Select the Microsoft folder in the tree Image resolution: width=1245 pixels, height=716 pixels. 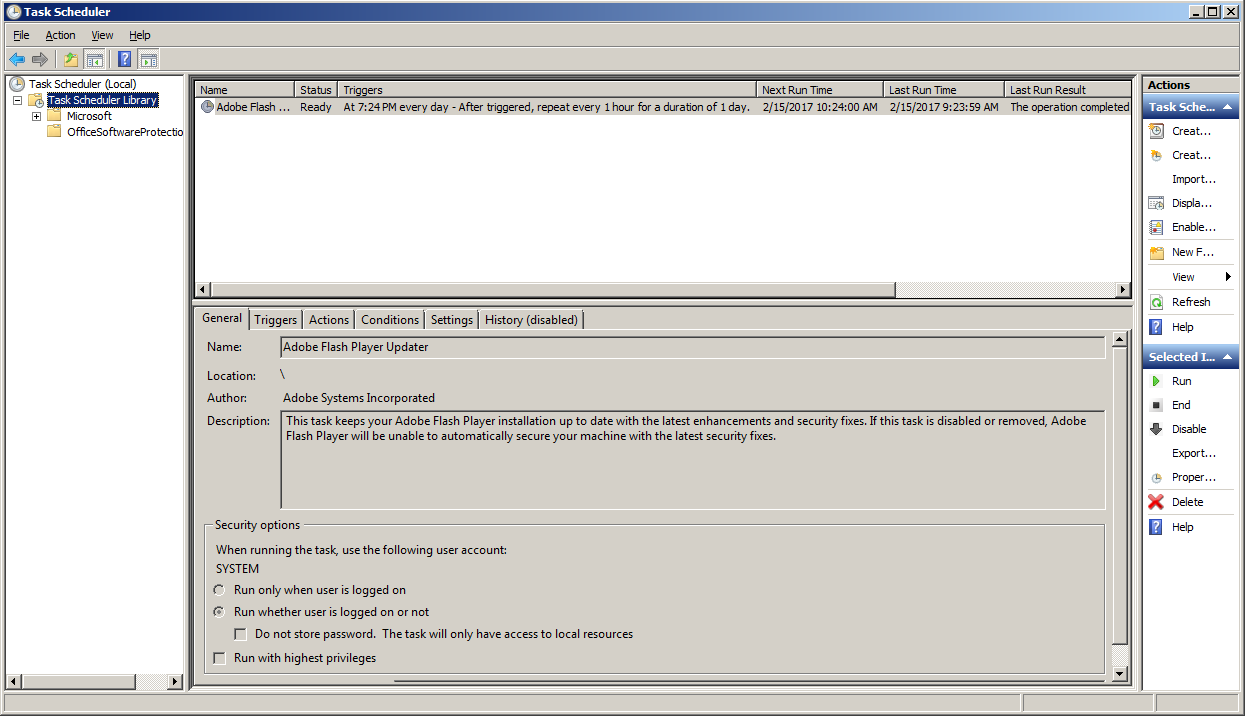point(89,116)
